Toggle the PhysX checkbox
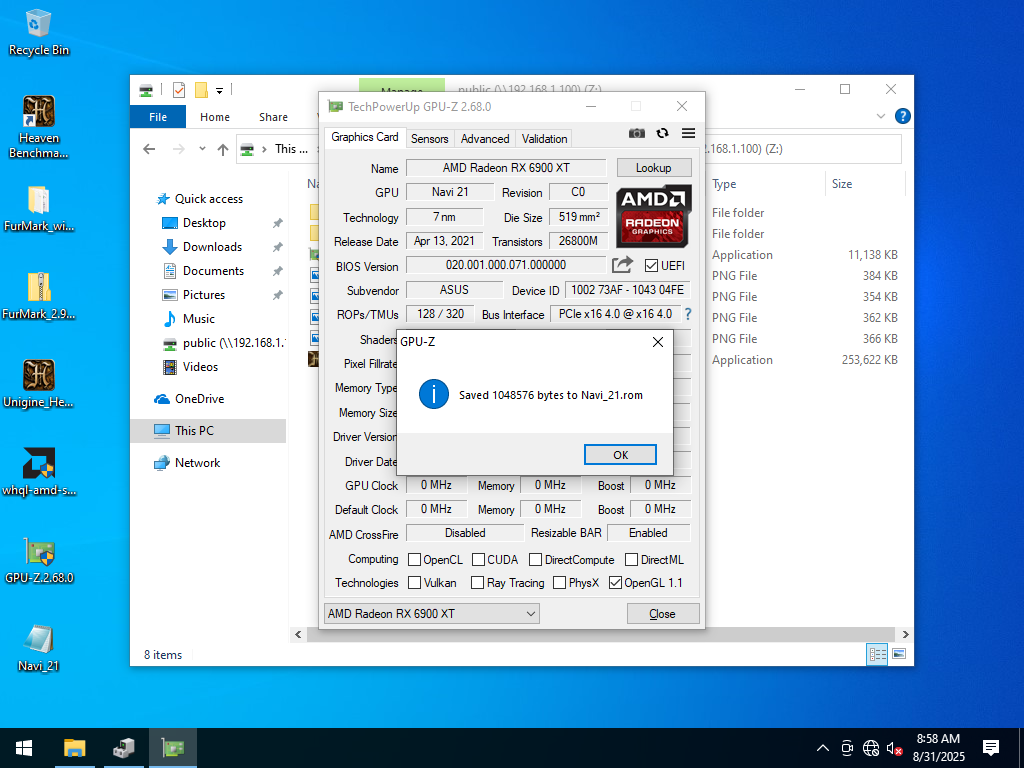The width and height of the screenshot is (1024, 768). point(559,583)
